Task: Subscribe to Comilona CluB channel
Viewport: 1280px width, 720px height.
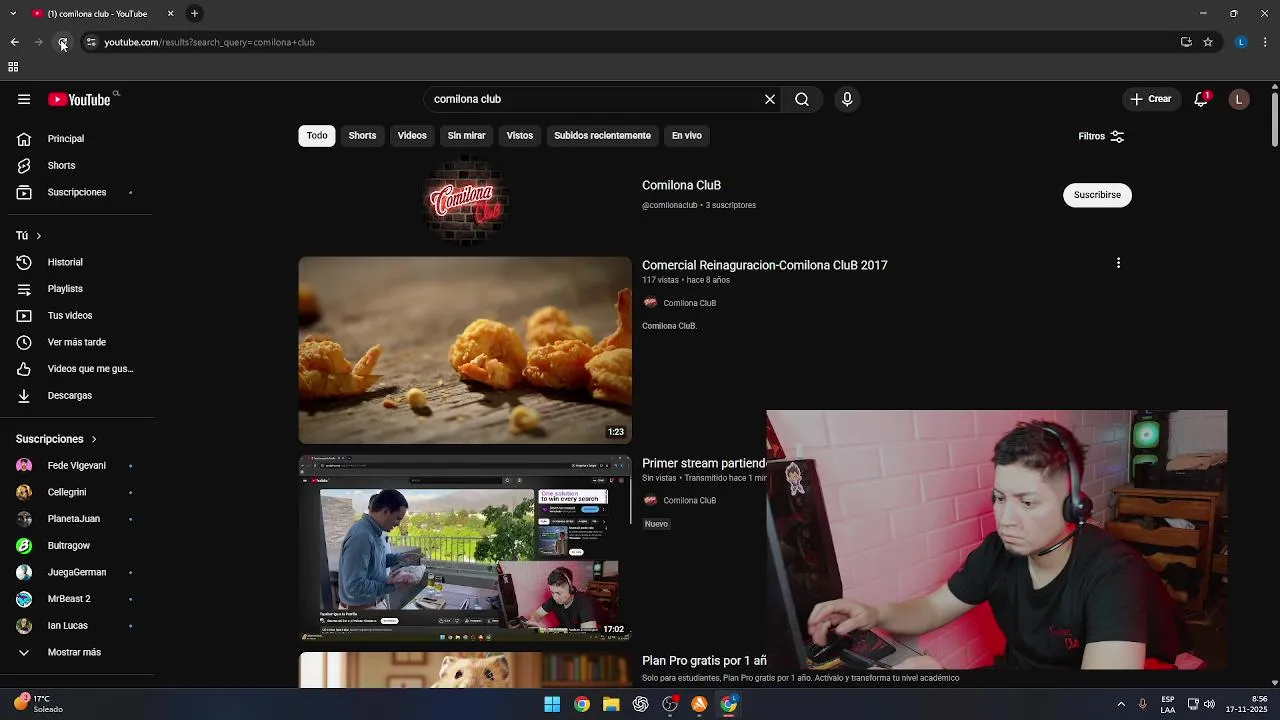Action: [1097, 195]
